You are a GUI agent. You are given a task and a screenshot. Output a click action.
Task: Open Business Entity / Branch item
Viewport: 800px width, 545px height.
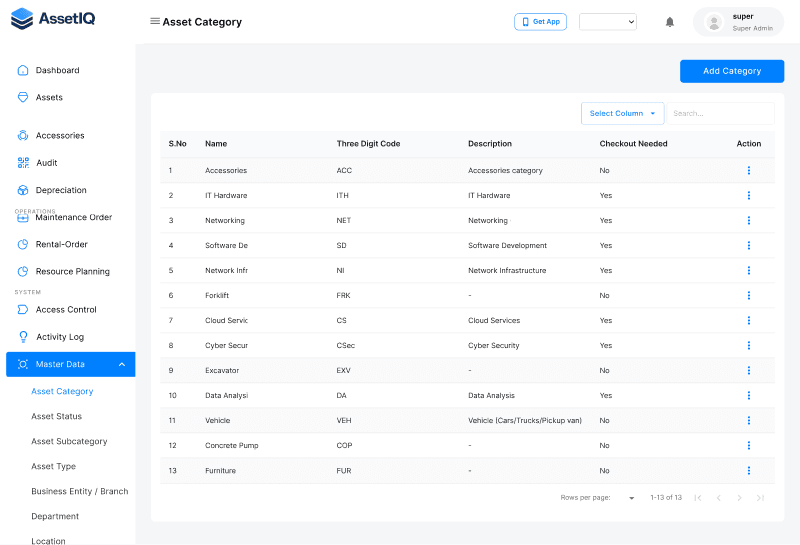pos(80,491)
